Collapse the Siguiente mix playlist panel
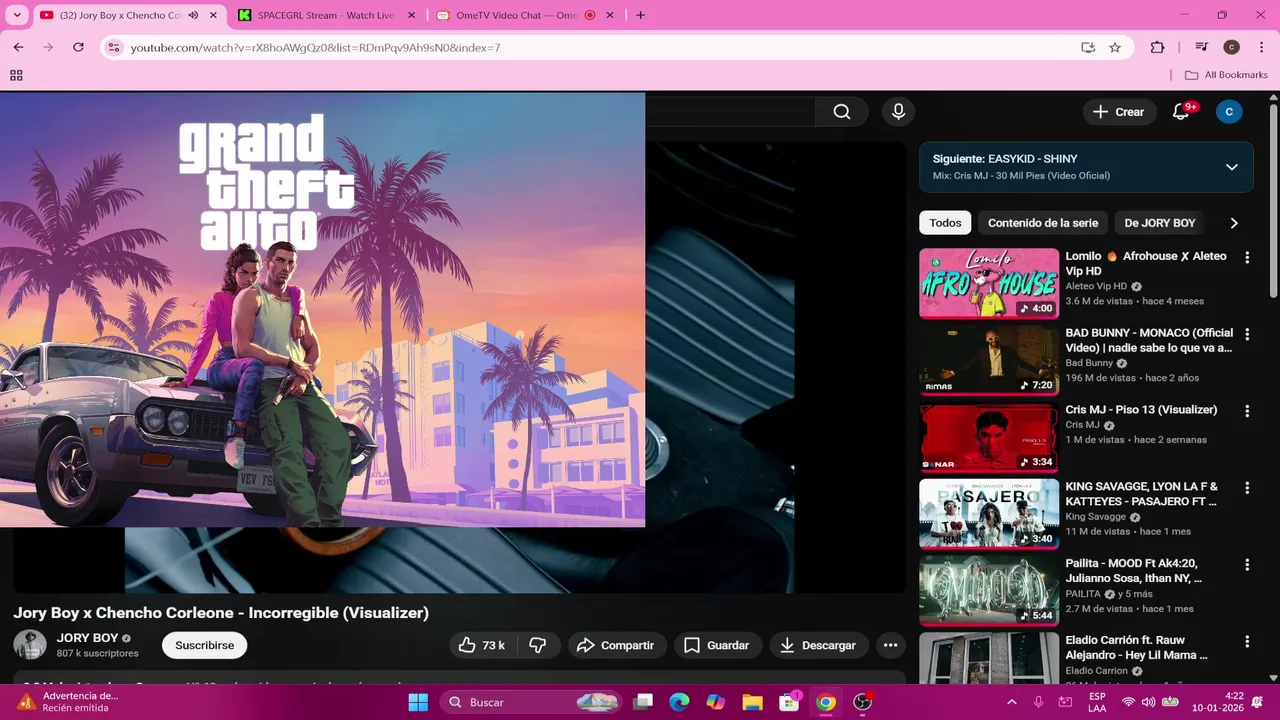Screen dimensions: 1280x720 point(1232,167)
